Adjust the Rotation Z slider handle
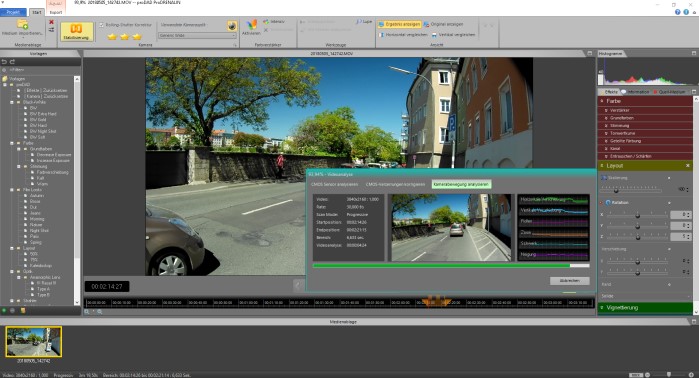Image resolution: width=699 pixels, height=378 pixels. [x=637, y=237]
